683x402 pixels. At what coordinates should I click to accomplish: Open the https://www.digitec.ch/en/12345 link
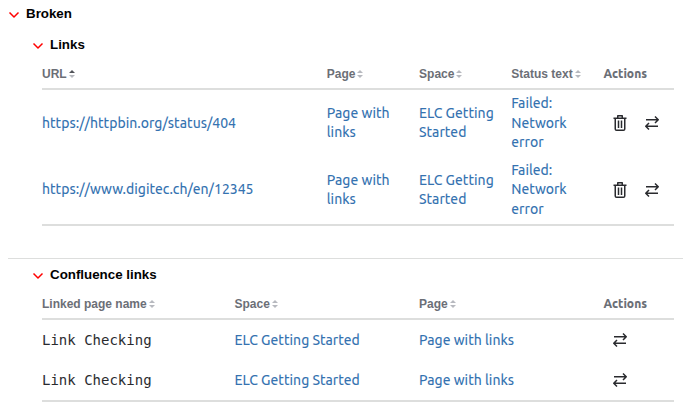coord(147,189)
